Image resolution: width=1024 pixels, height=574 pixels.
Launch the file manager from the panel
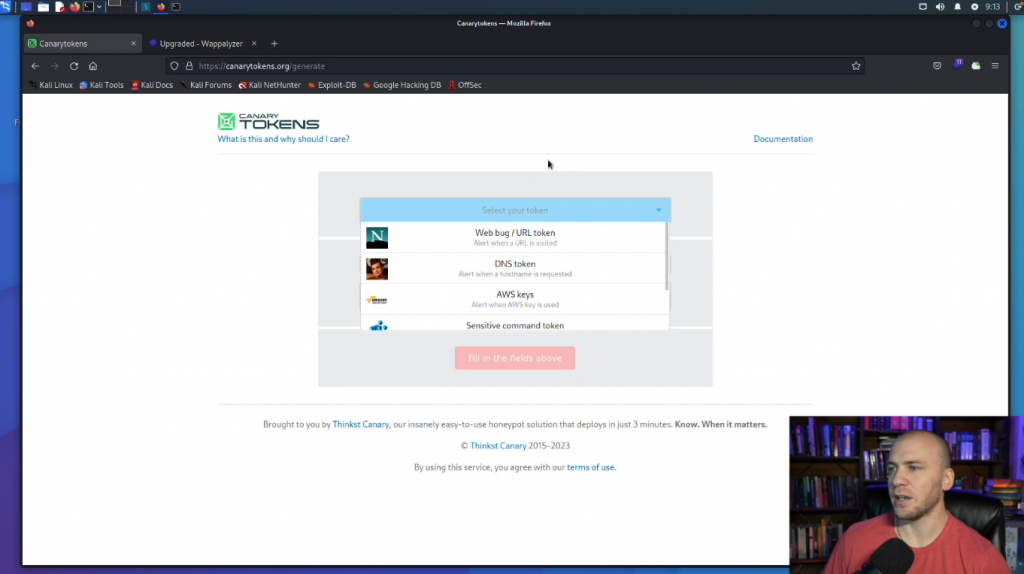pos(43,7)
